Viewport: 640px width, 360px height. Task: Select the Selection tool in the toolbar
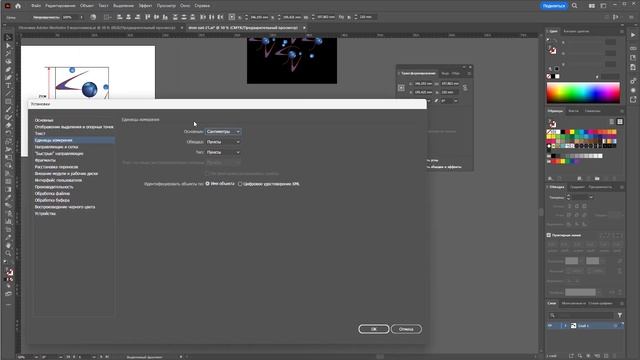8,38
